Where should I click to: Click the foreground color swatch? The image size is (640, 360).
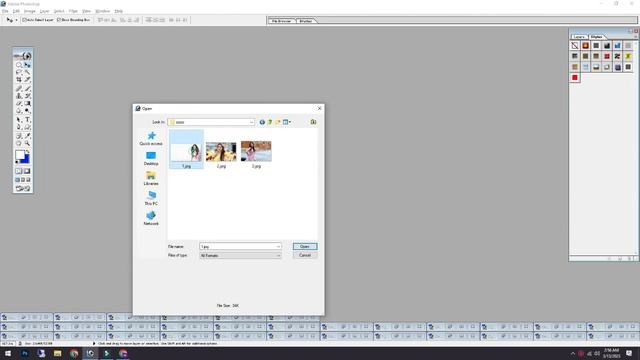(x=20, y=155)
